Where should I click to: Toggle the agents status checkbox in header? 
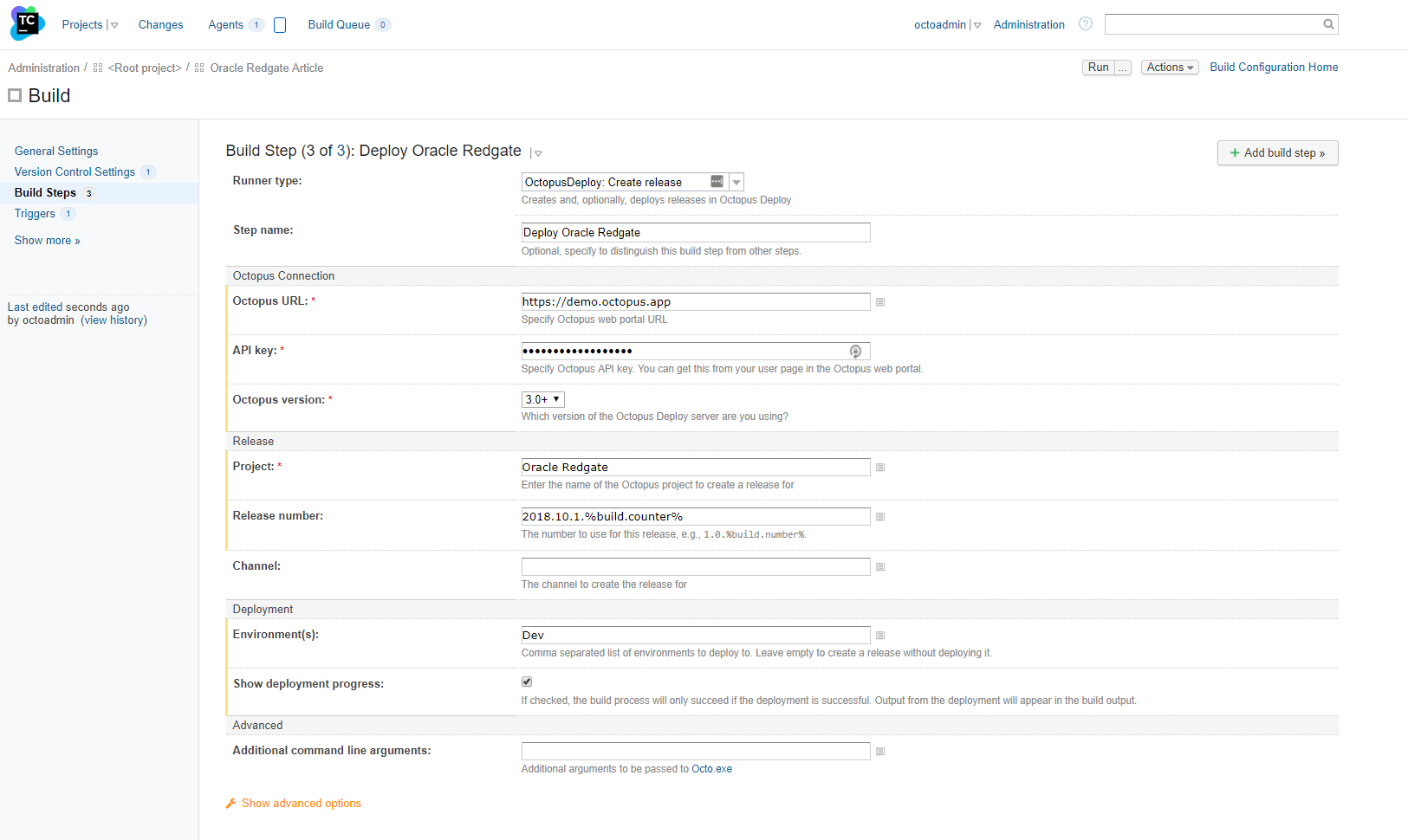[280, 25]
